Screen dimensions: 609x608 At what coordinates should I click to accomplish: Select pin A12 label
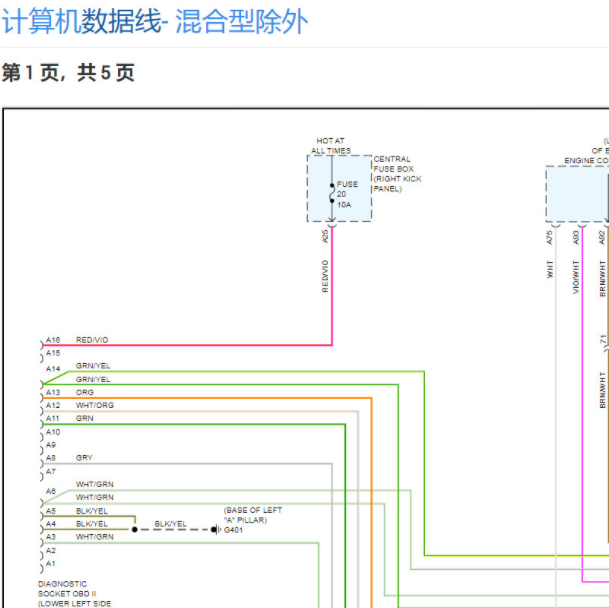[53, 405]
